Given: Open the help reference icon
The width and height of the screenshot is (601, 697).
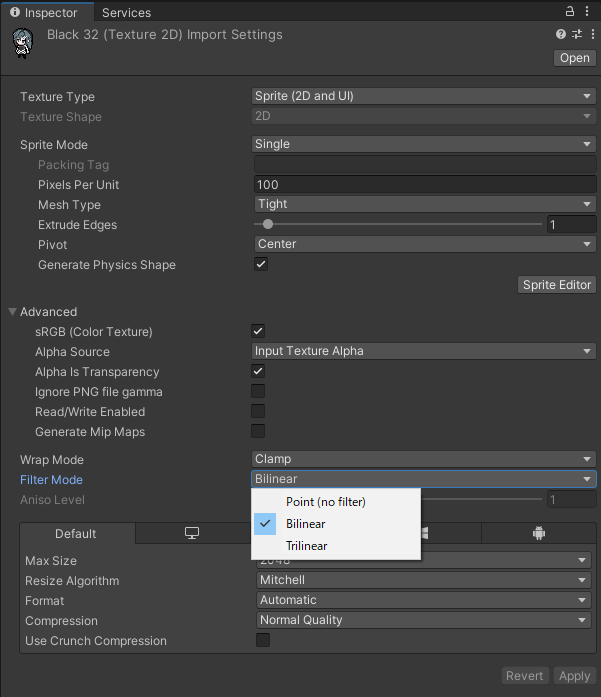Looking at the screenshot, I should [561, 34].
